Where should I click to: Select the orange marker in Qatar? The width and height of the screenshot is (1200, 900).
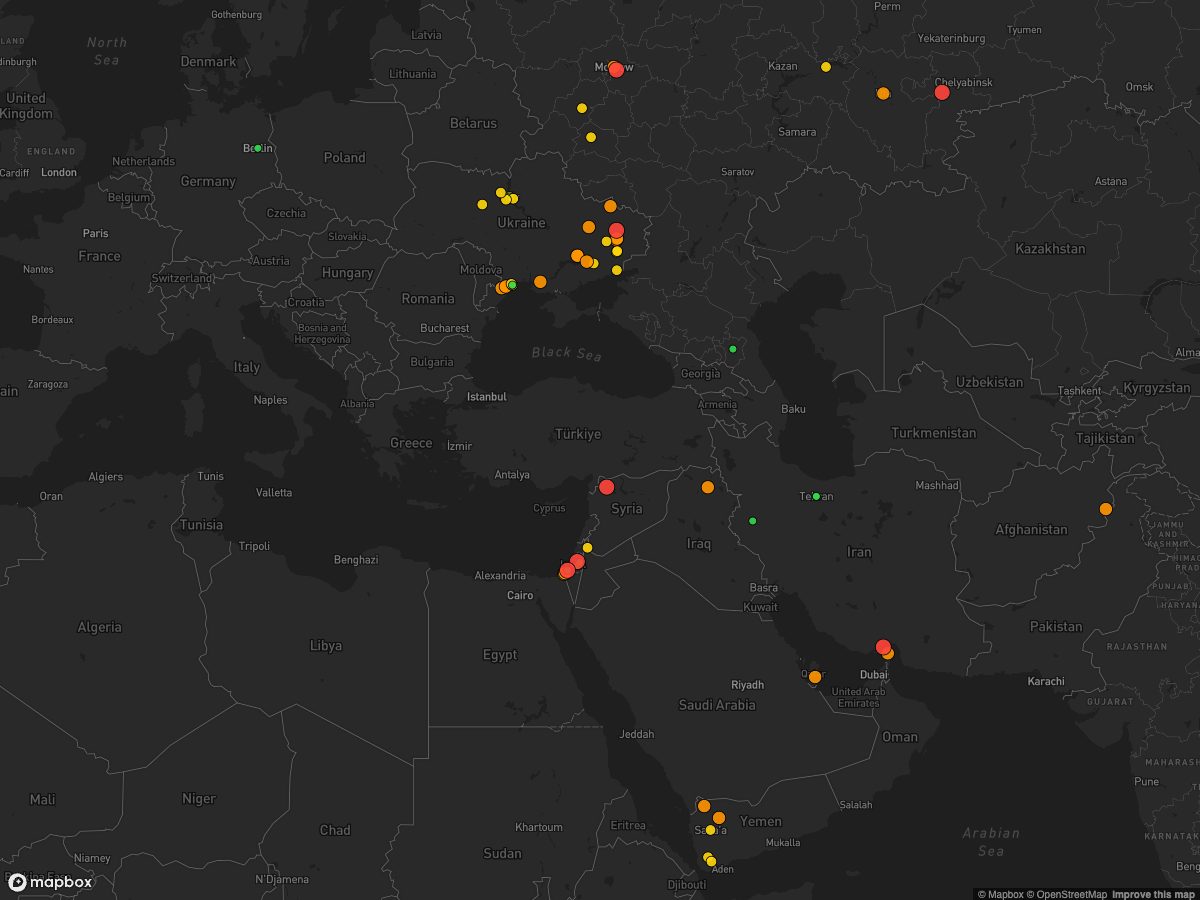pos(815,677)
